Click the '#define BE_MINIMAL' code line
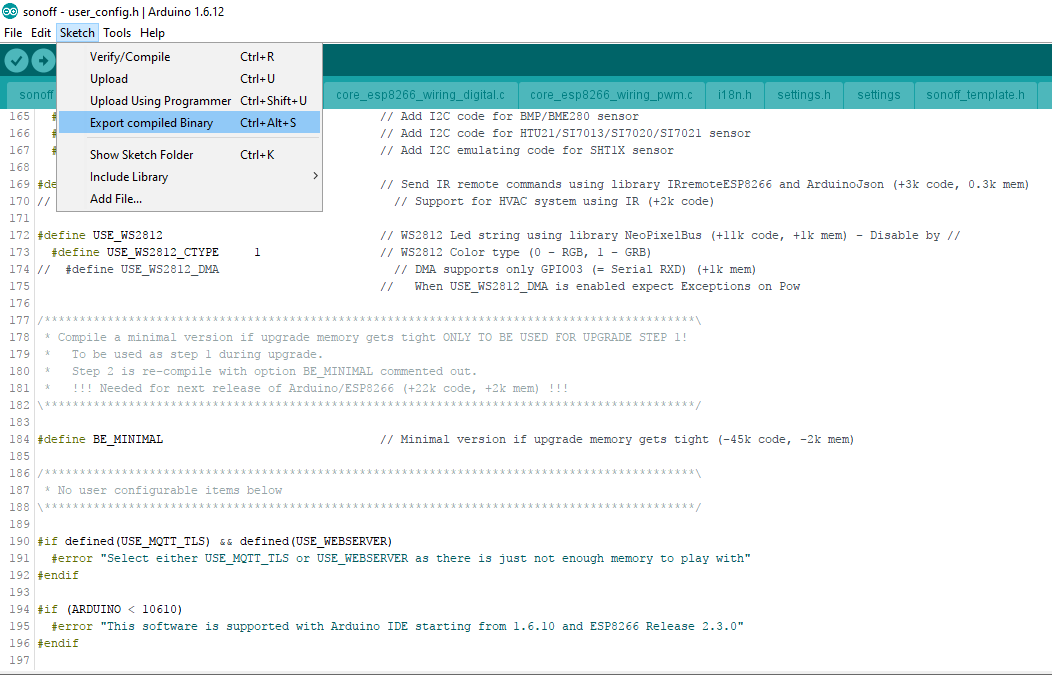This screenshot has width=1052, height=675. (x=100, y=439)
